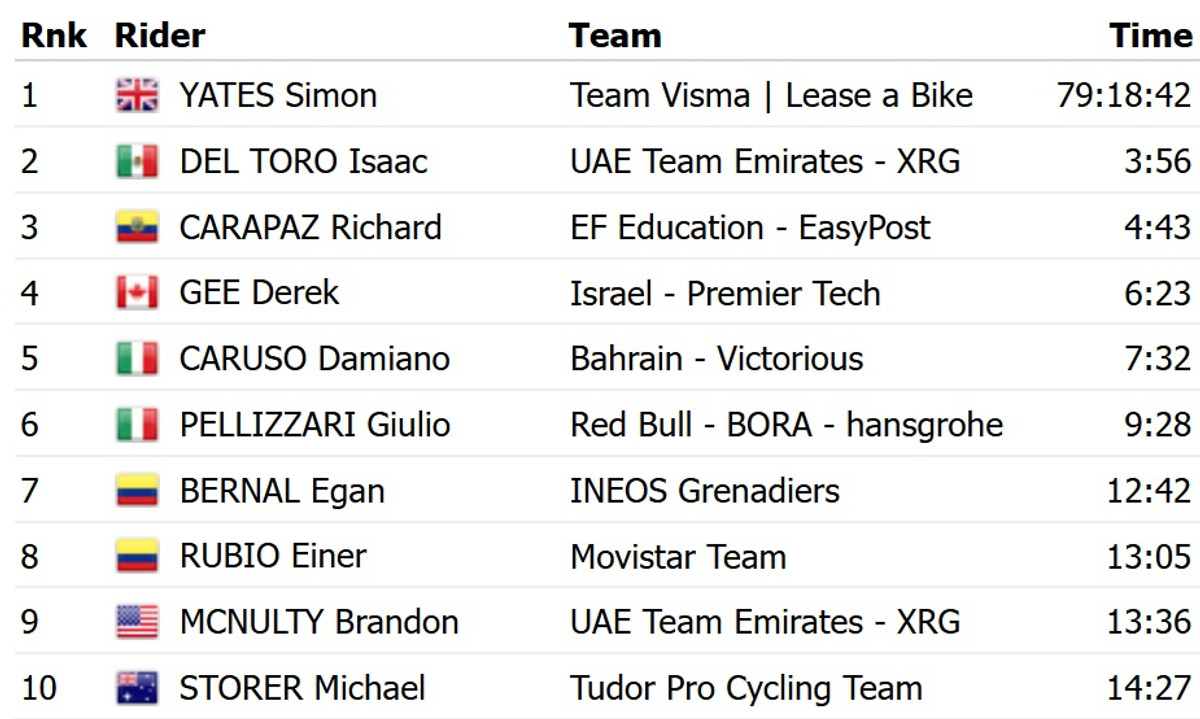Click the Italian flag beside Caruso
Viewport: 1200px width, 719px height.
[137, 358]
